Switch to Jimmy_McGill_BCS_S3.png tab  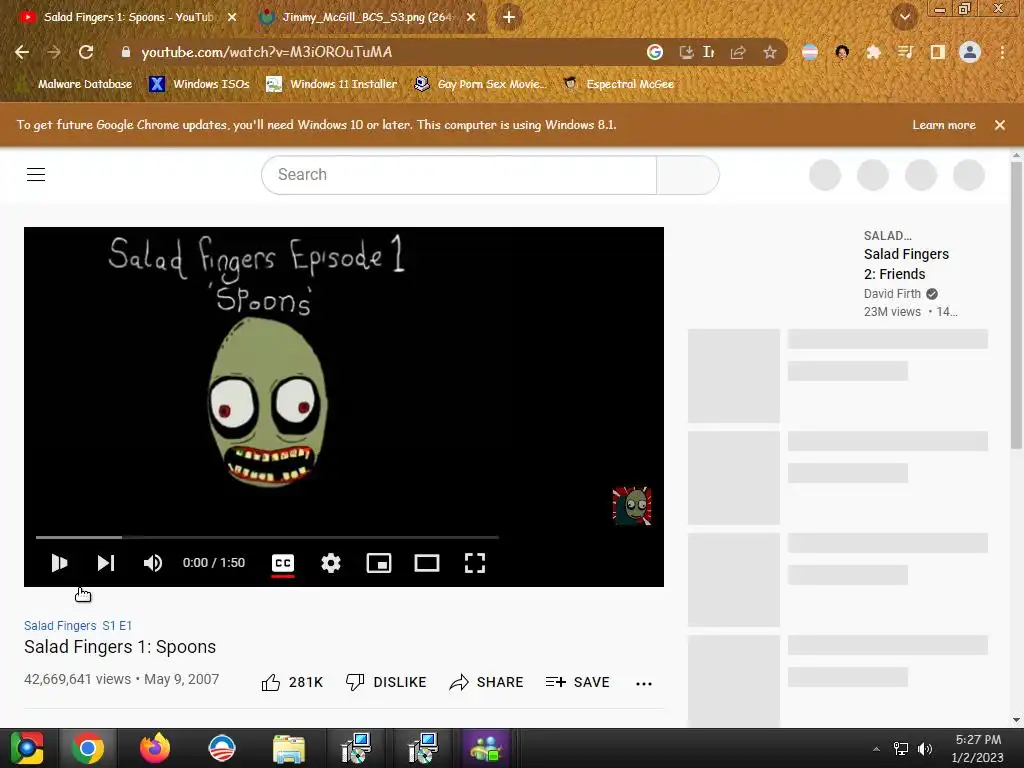pos(368,17)
